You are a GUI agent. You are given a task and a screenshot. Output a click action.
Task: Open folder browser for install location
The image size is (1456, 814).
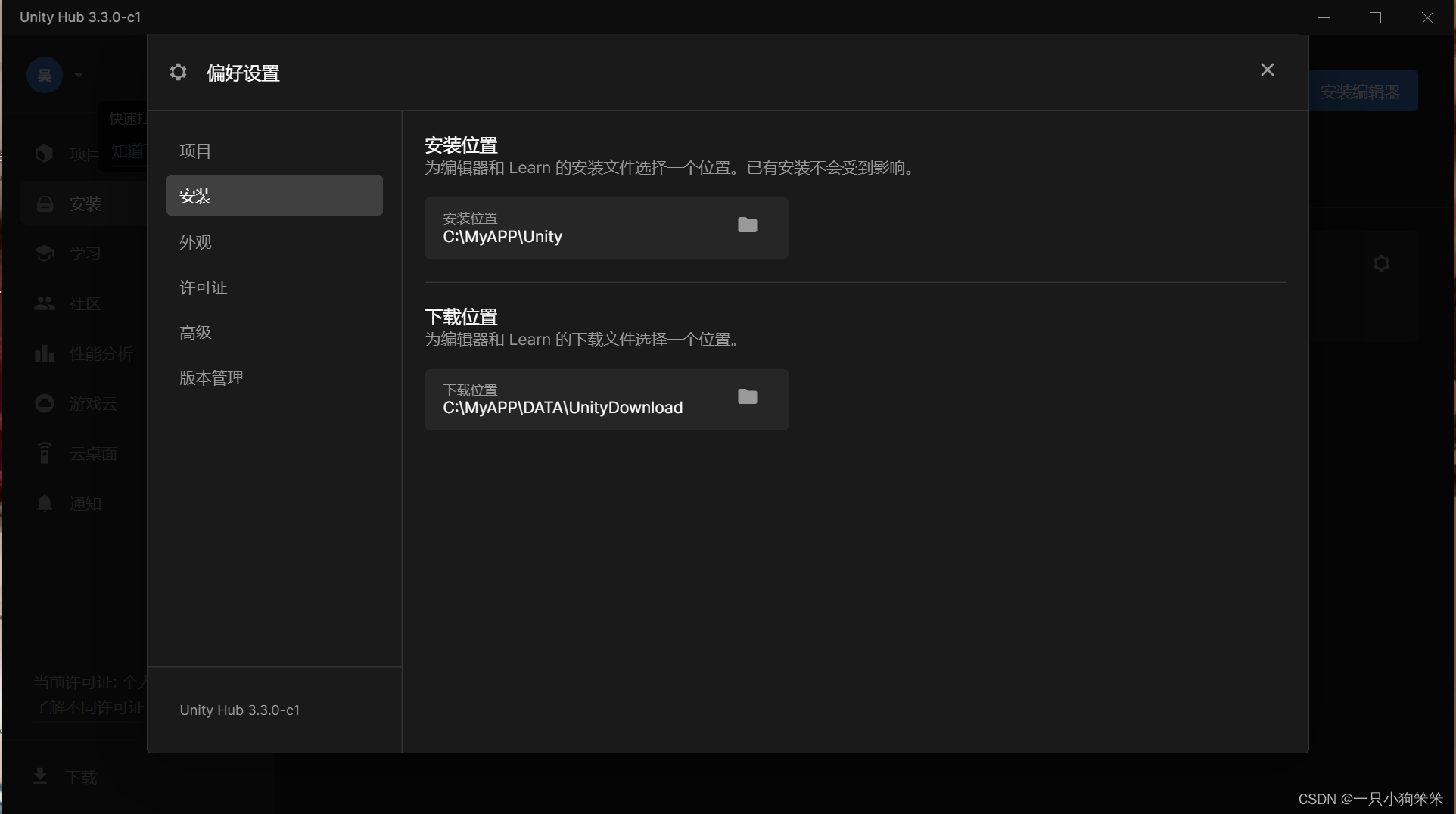pos(748,225)
